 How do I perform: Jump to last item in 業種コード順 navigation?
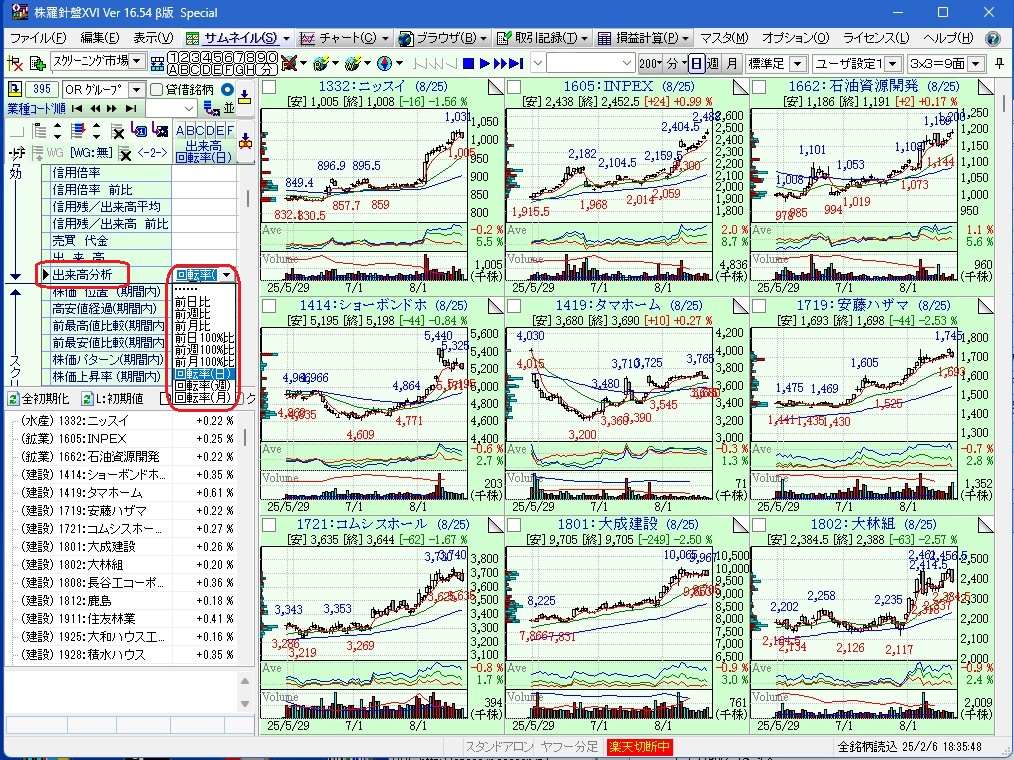click(131, 109)
